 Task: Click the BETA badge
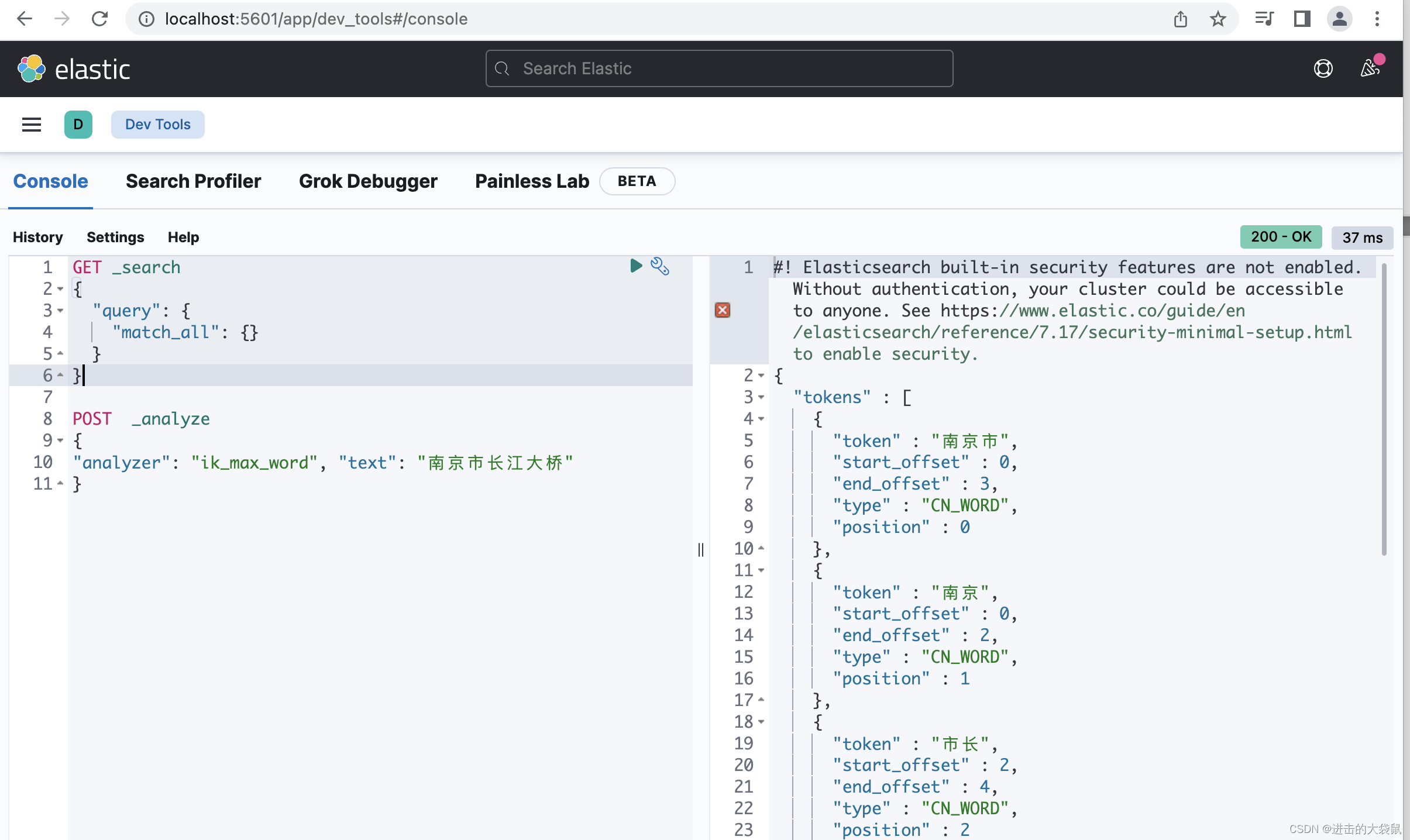pyautogui.click(x=637, y=181)
